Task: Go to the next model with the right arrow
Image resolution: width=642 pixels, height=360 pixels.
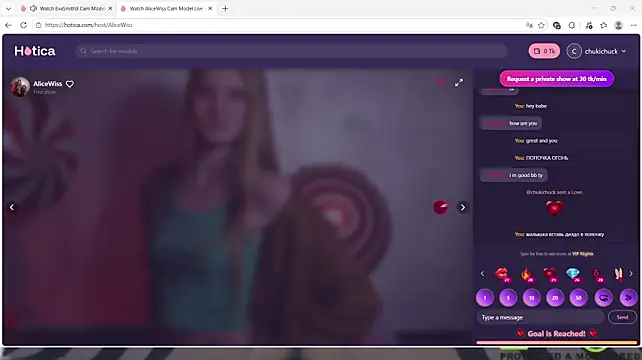Action: point(463,207)
